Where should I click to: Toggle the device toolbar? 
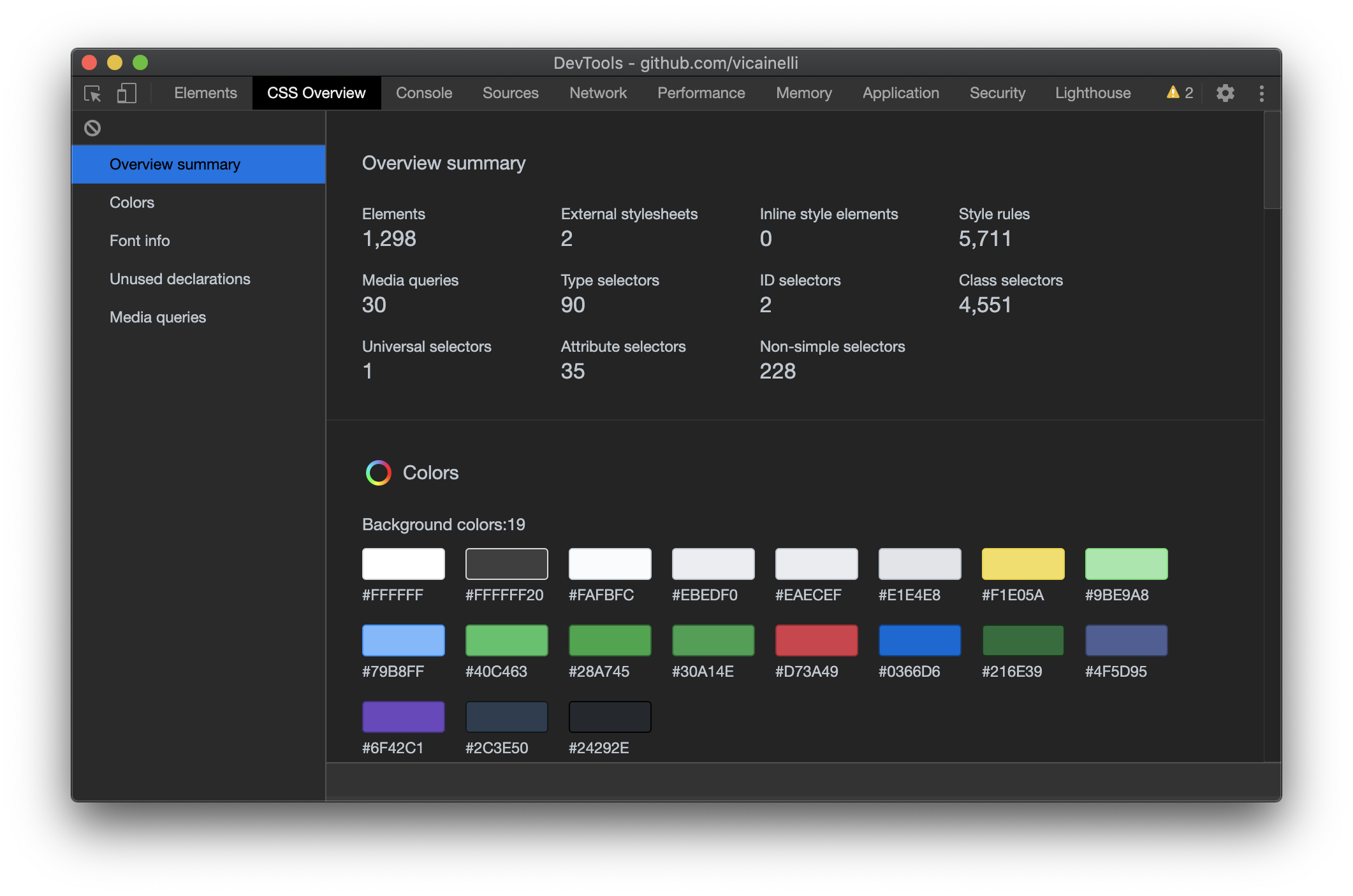click(x=126, y=93)
